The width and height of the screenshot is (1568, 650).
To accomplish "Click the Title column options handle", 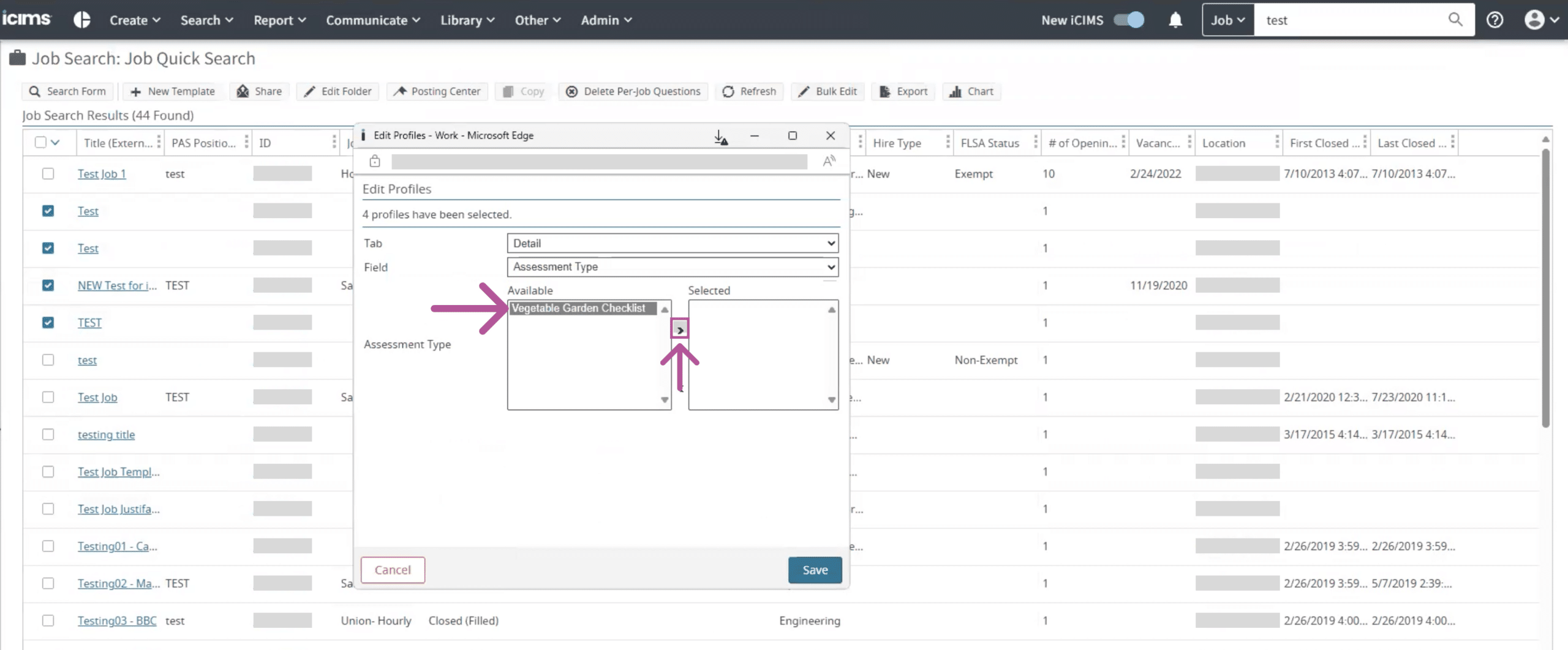I will point(159,142).
